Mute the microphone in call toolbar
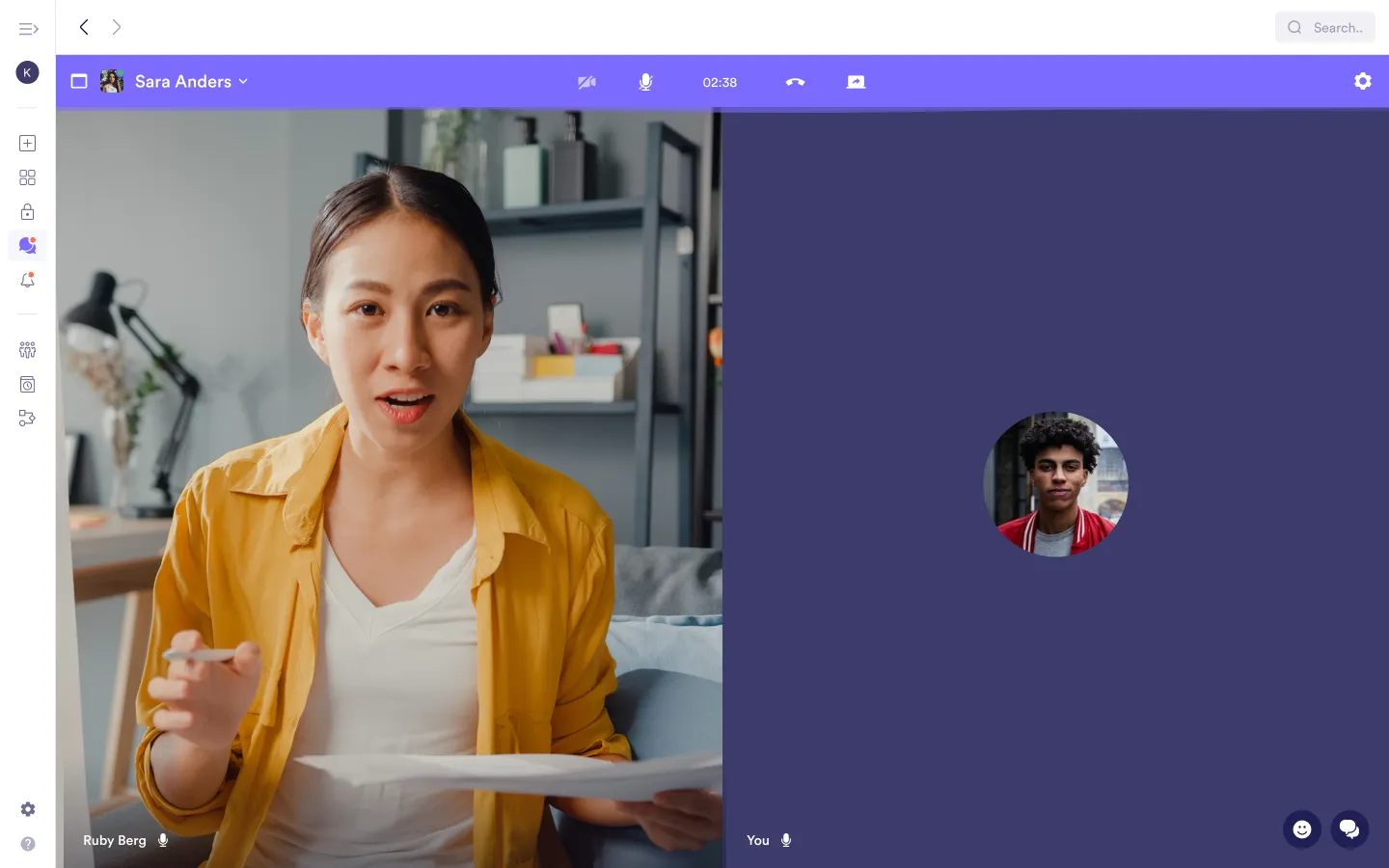 point(645,82)
